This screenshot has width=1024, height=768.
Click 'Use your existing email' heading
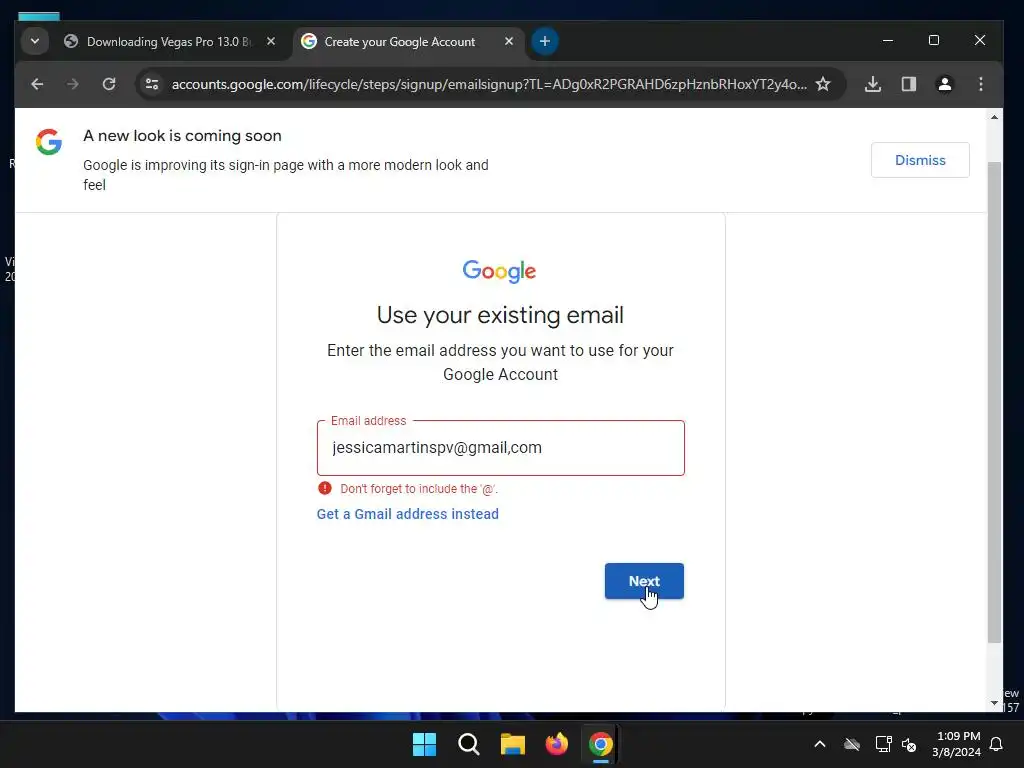pyautogui.click(x=500, y=315)
